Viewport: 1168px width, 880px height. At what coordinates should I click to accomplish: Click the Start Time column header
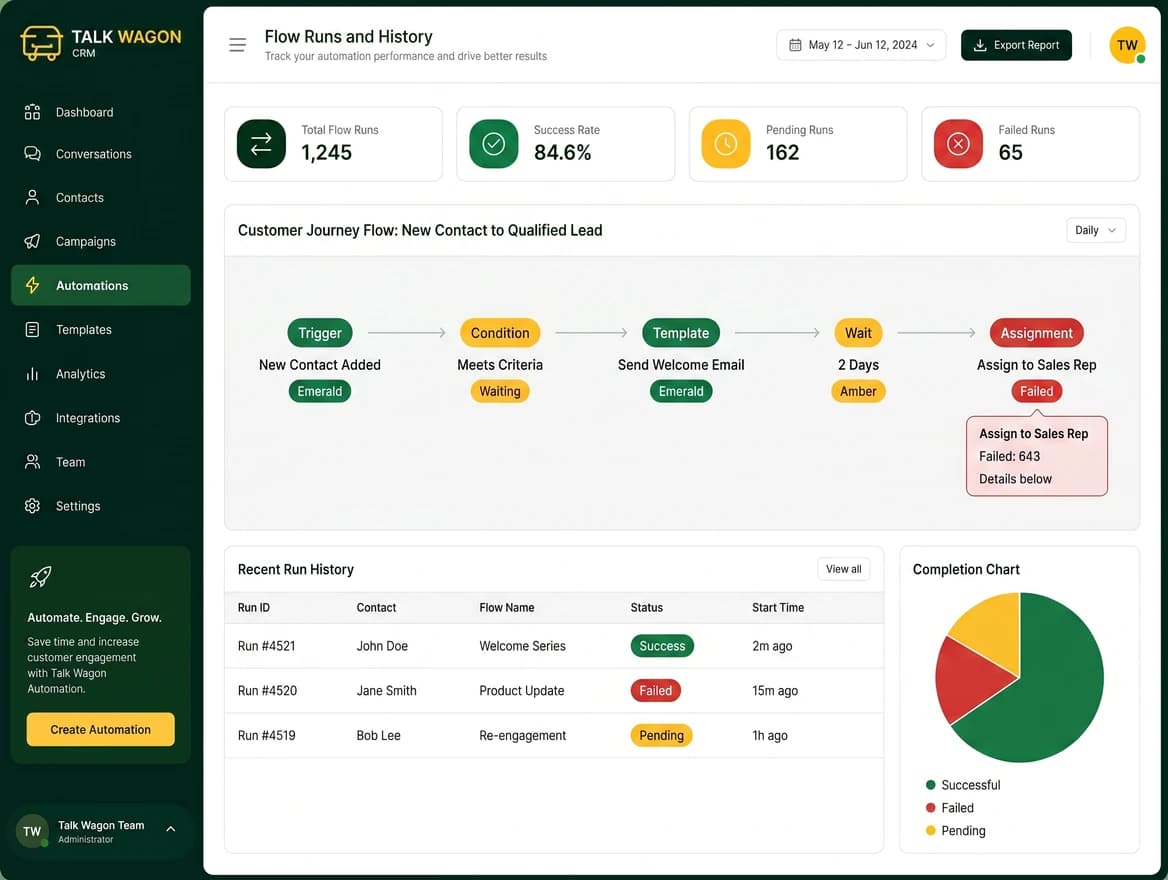[778, 607]
